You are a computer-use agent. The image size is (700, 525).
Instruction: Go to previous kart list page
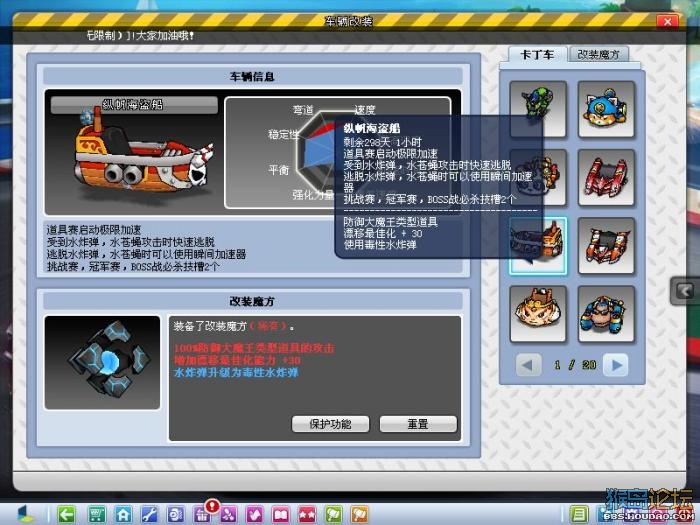point(528,365)
